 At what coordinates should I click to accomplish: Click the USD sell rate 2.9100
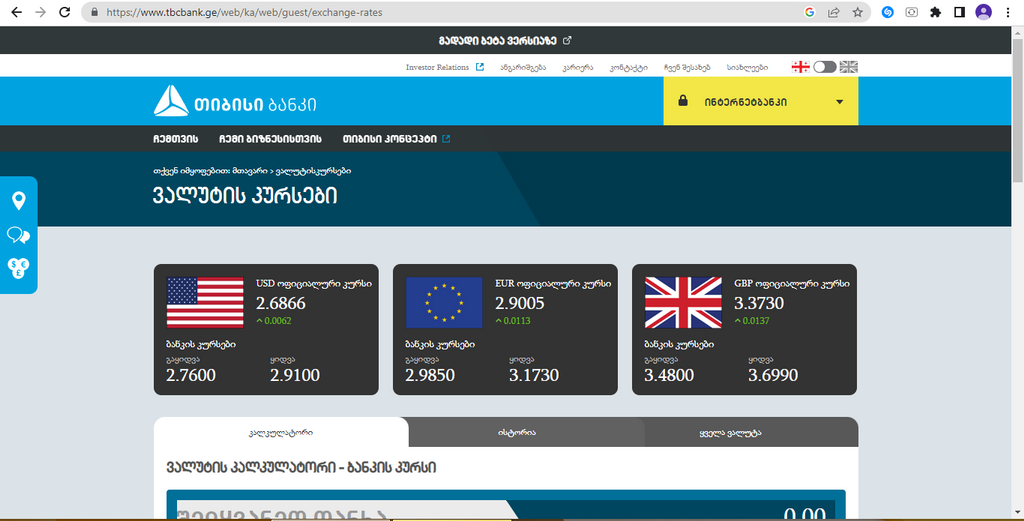point(295,375)
